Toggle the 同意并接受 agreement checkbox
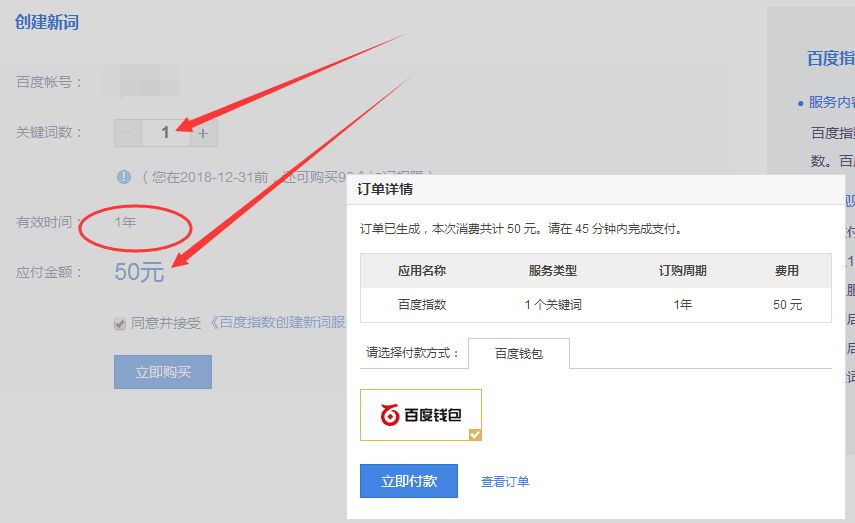Screen dimensions: 855x523 click(120, 324)
